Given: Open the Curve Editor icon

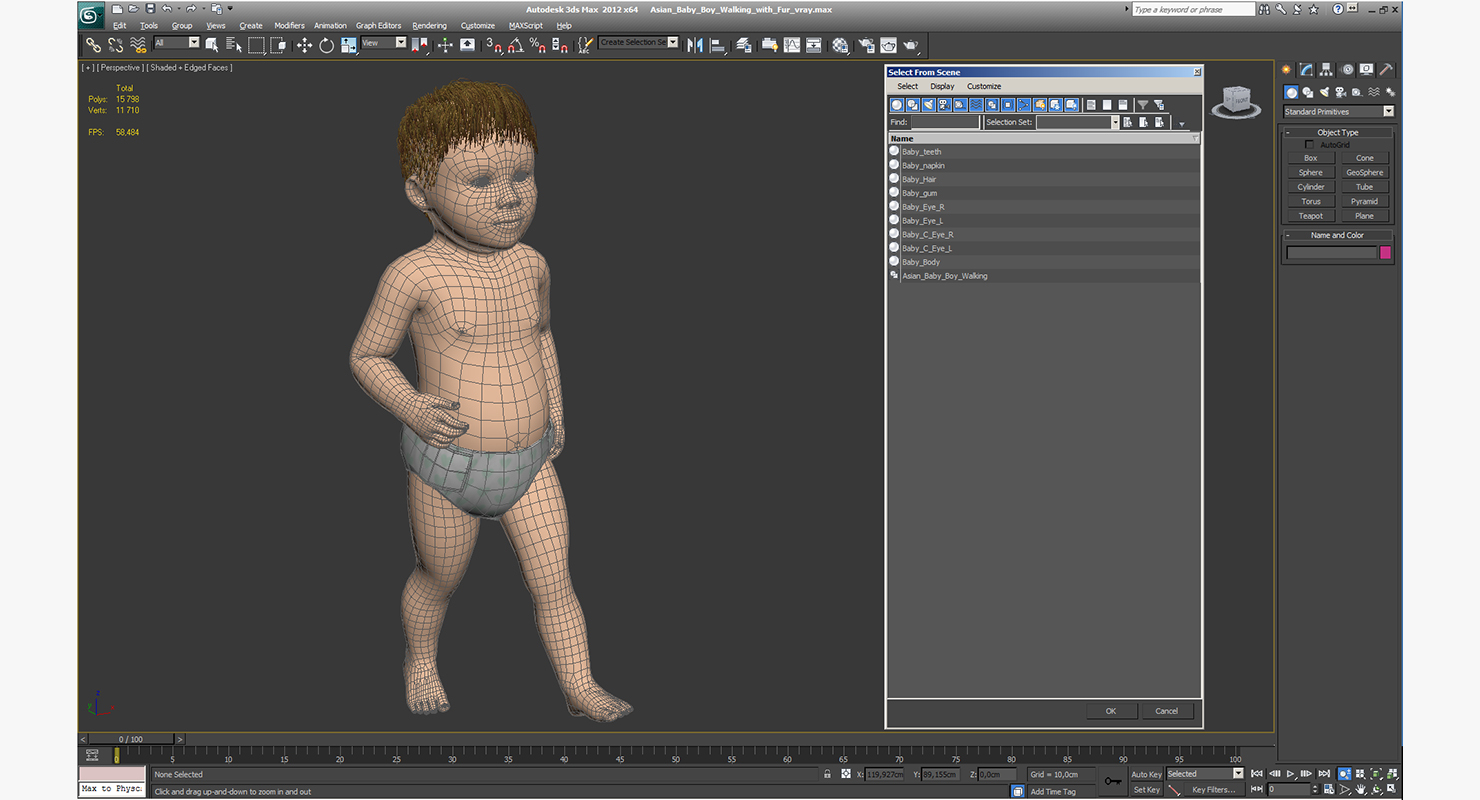Looking at the screenshot, I should (x=792, y=45).
